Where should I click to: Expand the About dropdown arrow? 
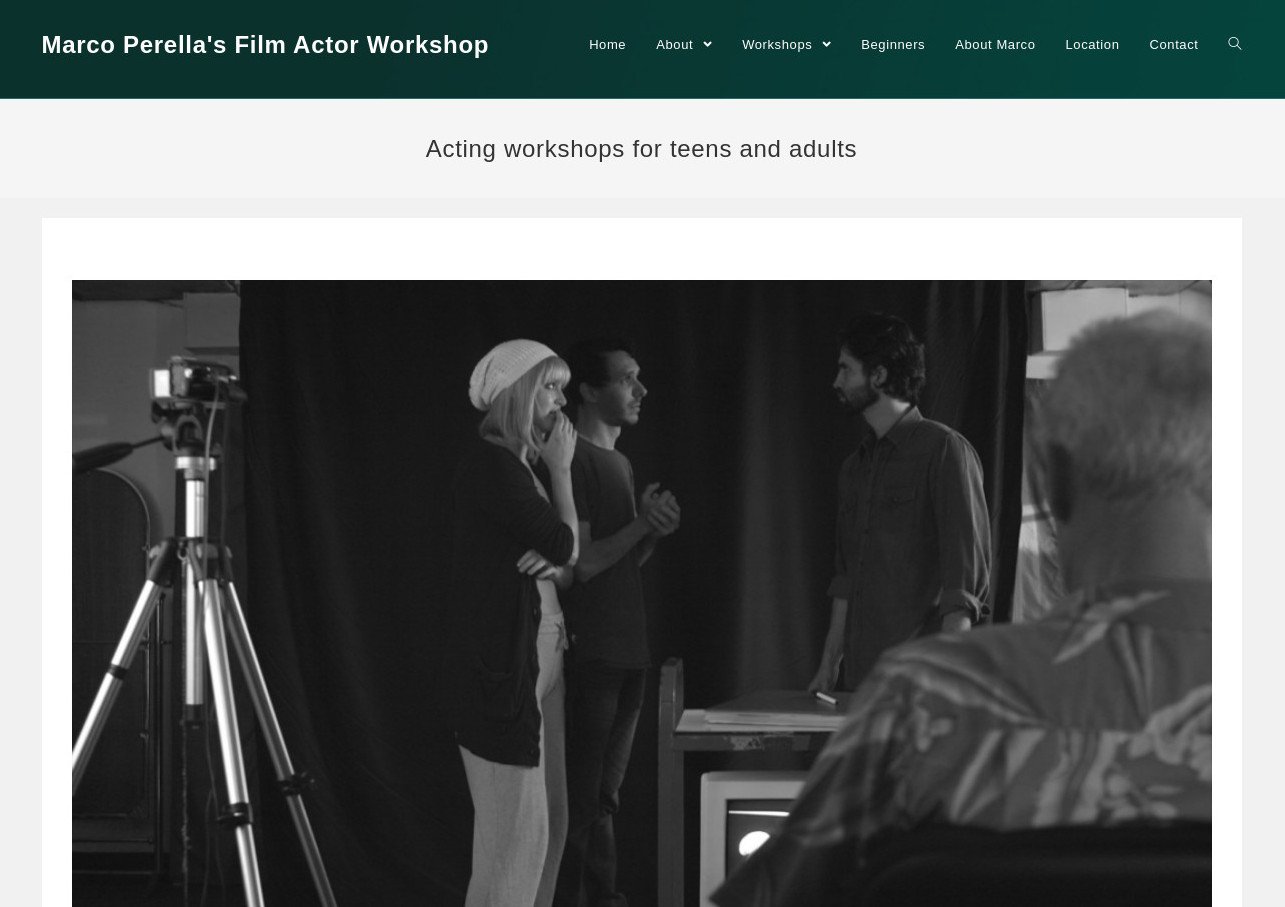click(x=708, y=45)
